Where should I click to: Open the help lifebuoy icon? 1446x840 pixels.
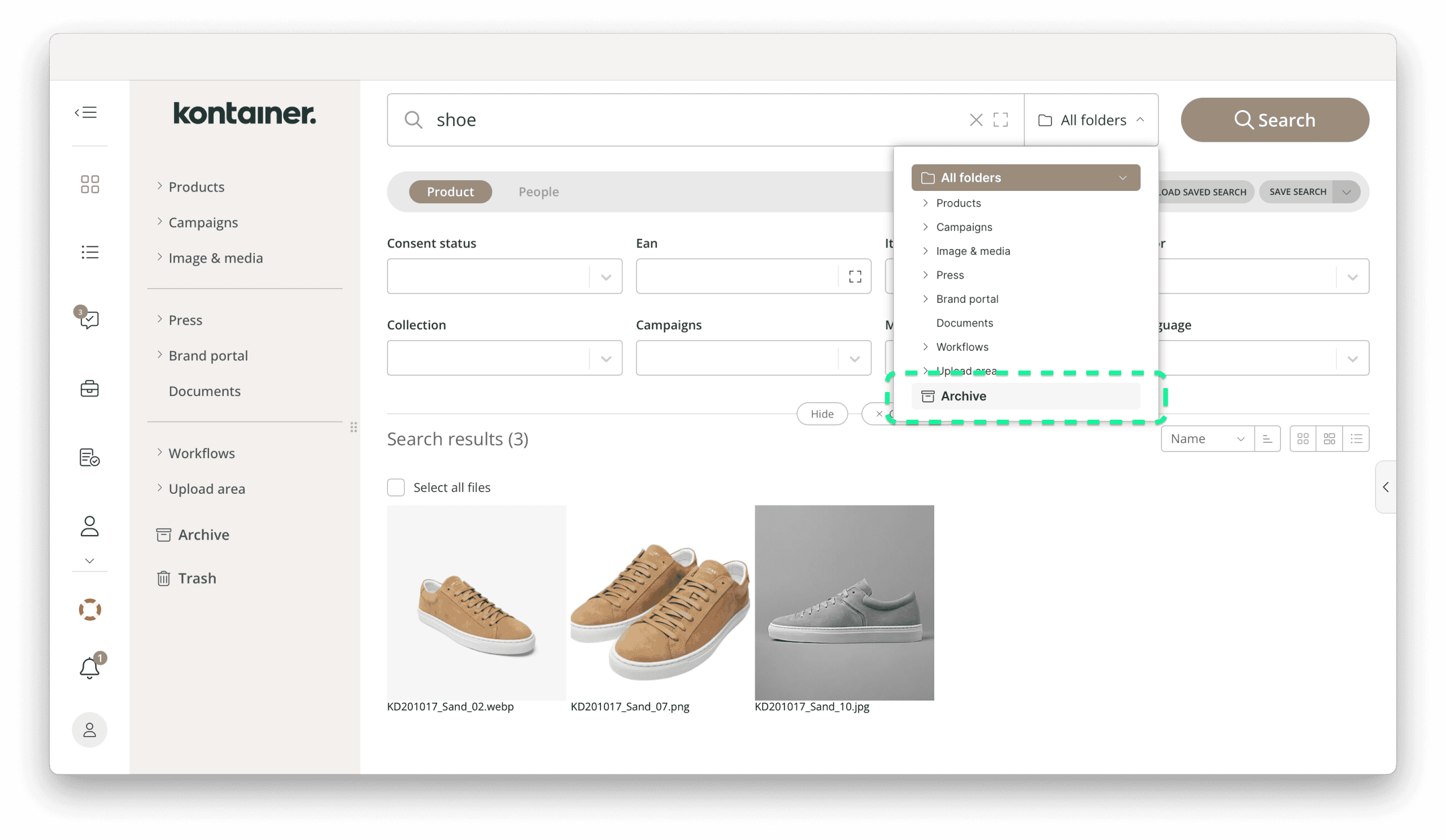89,610
